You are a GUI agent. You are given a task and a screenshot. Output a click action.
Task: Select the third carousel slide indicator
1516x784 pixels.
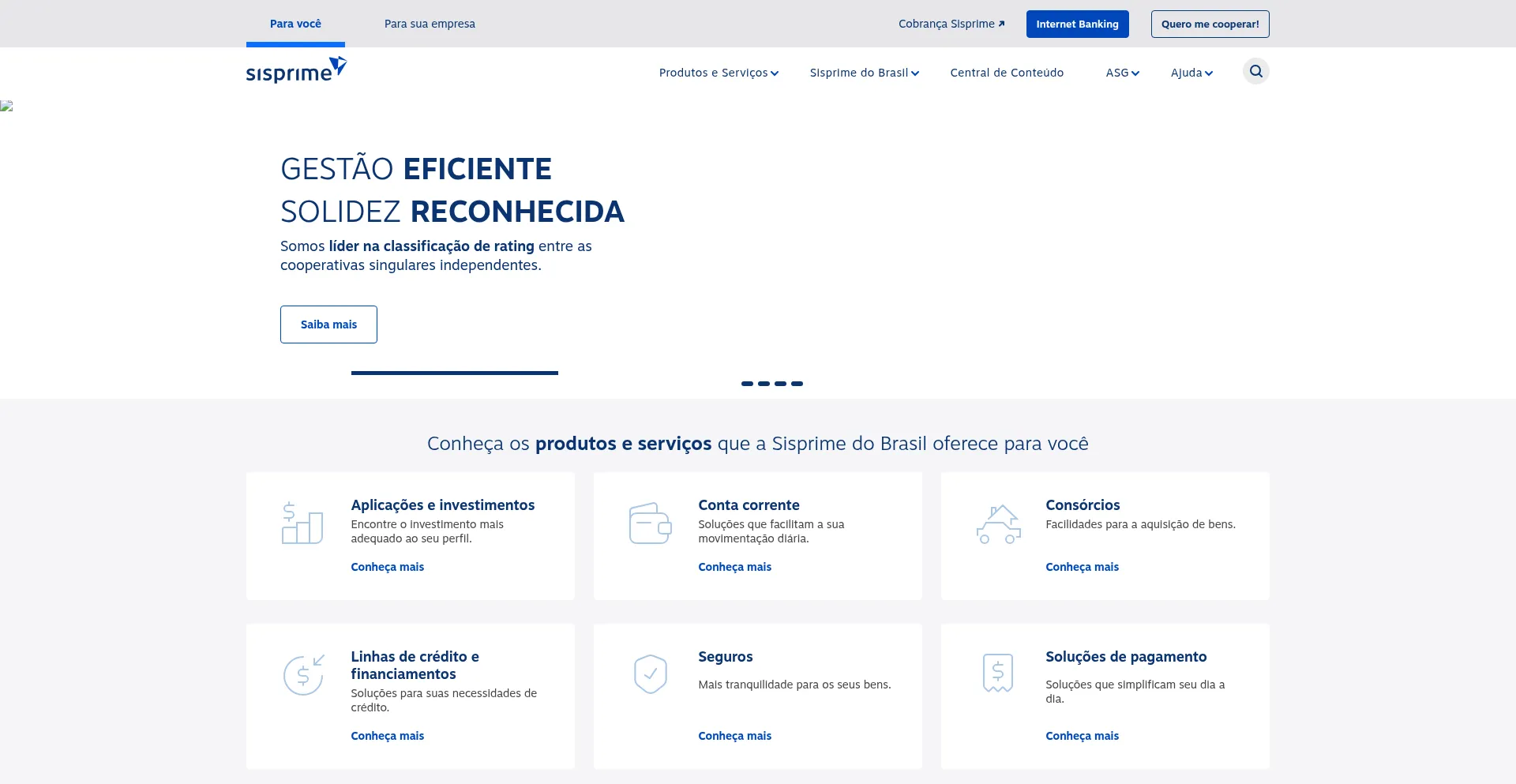coord(780,384)
